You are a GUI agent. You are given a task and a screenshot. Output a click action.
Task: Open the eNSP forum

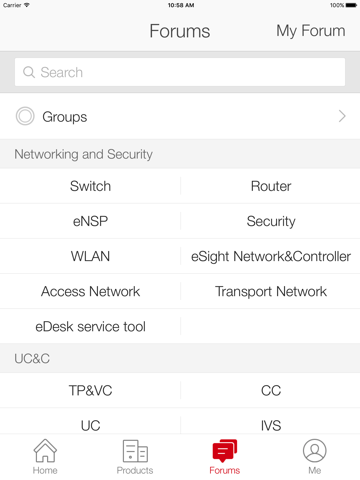90,221
